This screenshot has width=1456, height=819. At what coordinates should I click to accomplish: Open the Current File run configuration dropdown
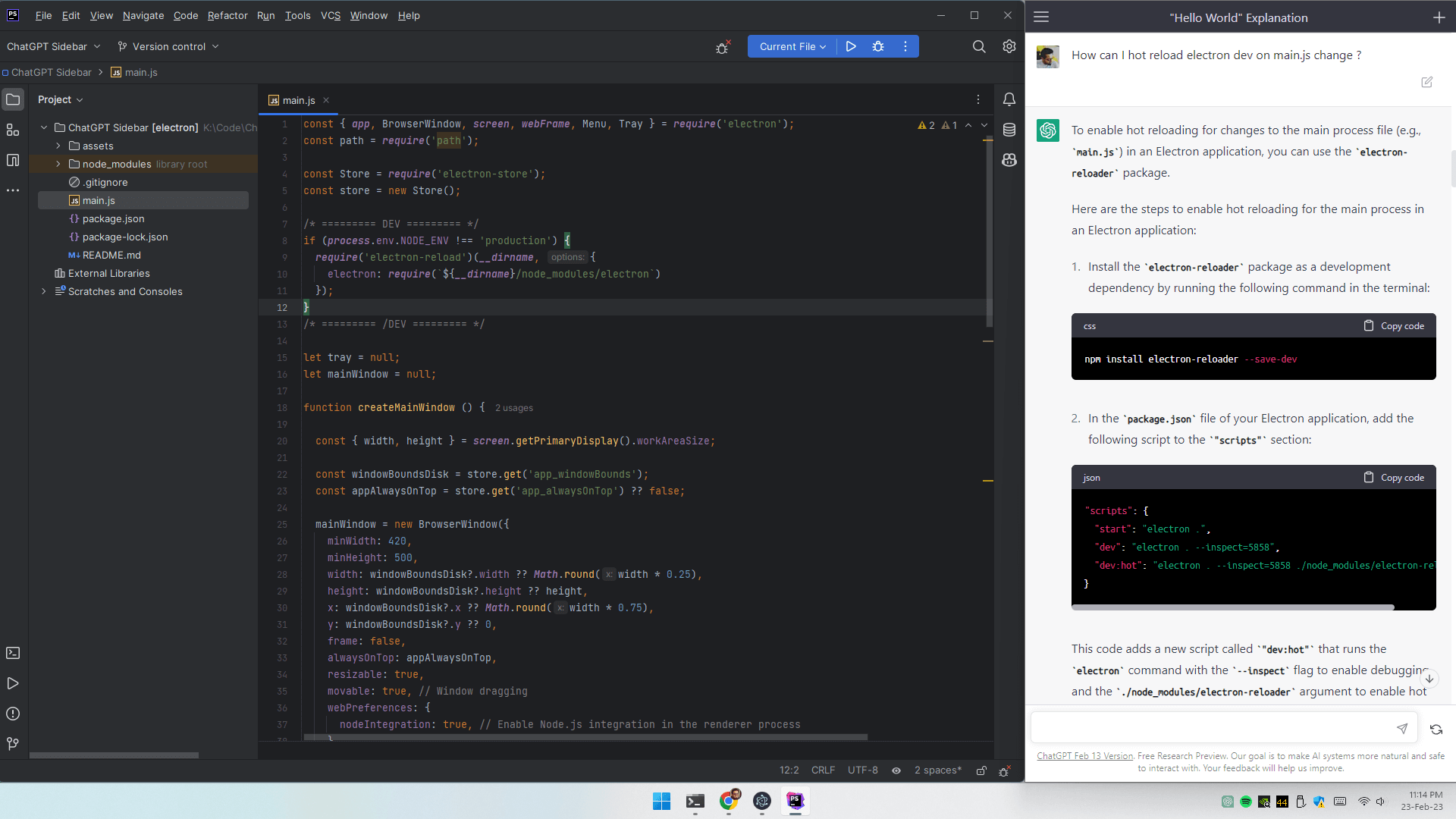point(792,46)
